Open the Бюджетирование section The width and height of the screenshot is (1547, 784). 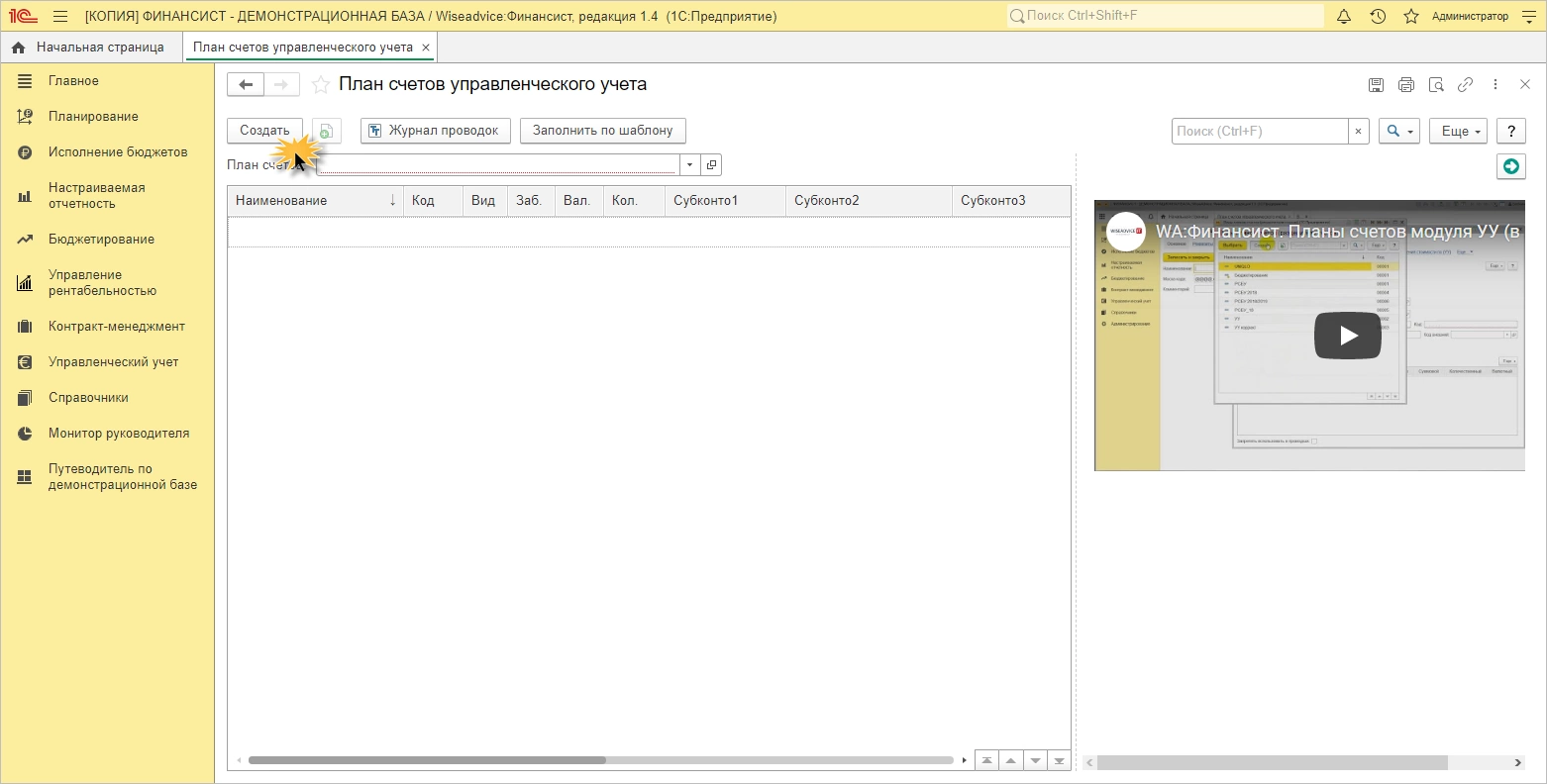107,240
